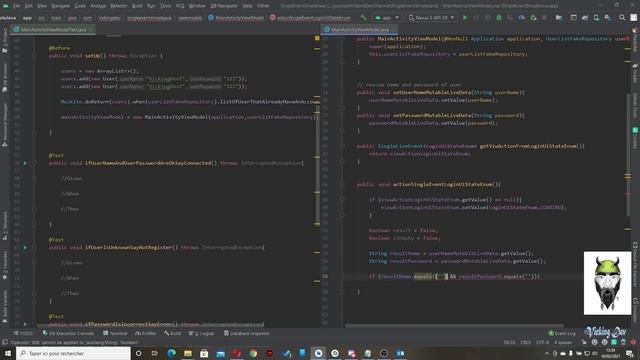This screenshot has width=640, height=360.
Task: Click the Windows search box
Action: pos(73,353)
